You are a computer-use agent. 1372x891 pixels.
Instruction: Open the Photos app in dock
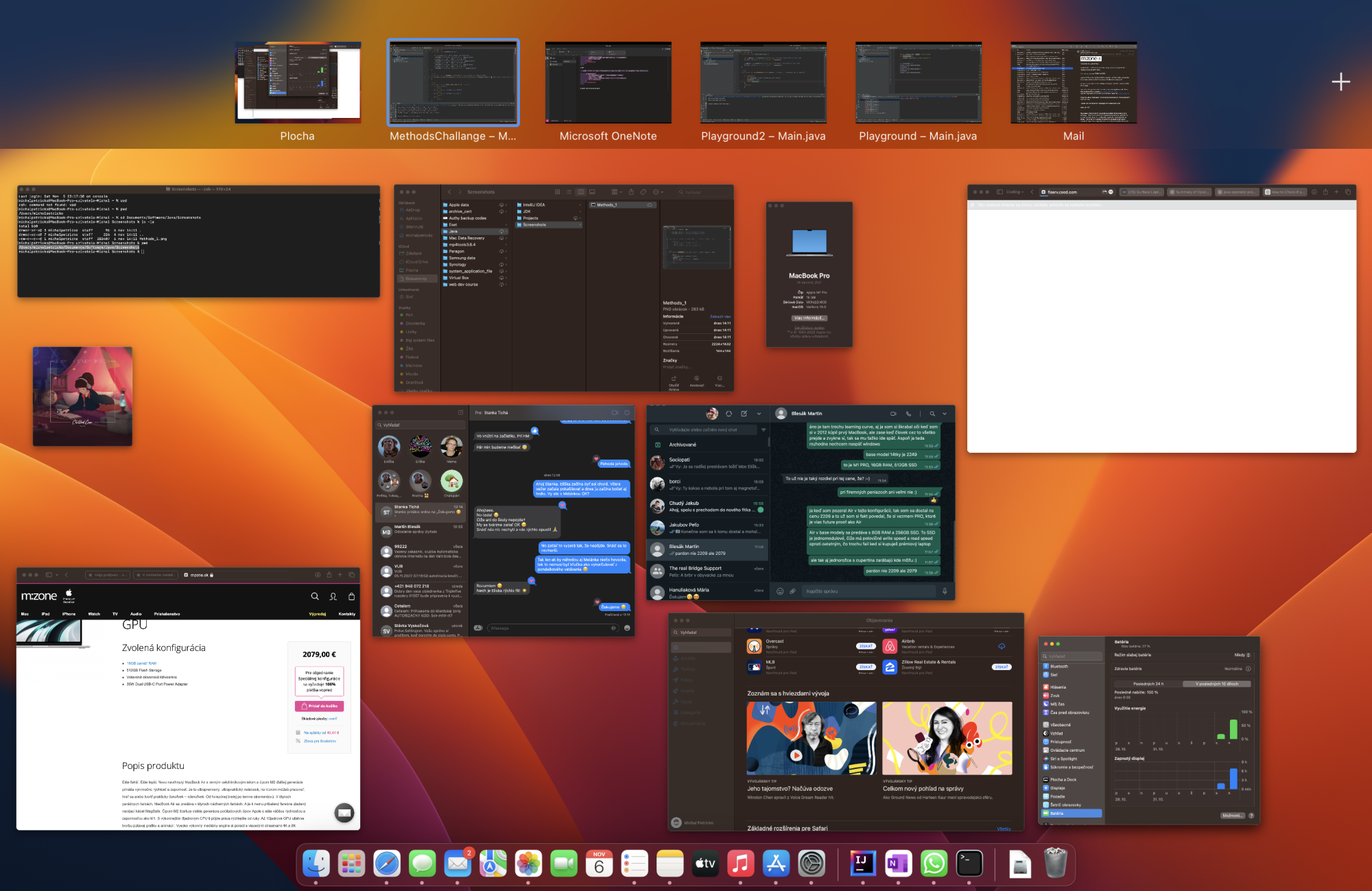pos(528,863)
